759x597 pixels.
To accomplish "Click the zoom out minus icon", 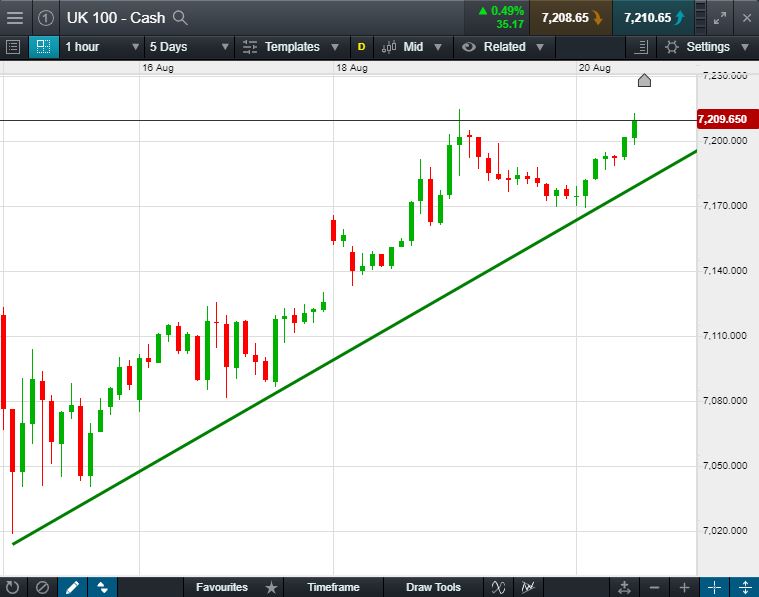I will pyautogui.click(x=654, y=587).
